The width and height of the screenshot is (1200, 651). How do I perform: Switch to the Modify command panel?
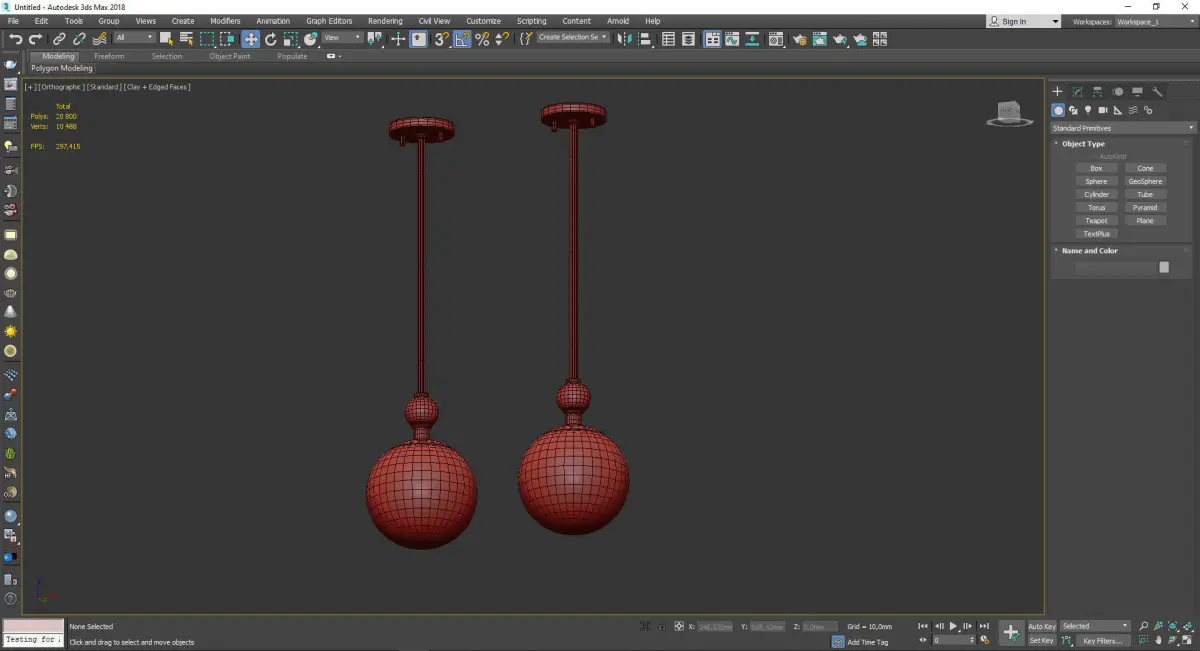pos(1077,92)
